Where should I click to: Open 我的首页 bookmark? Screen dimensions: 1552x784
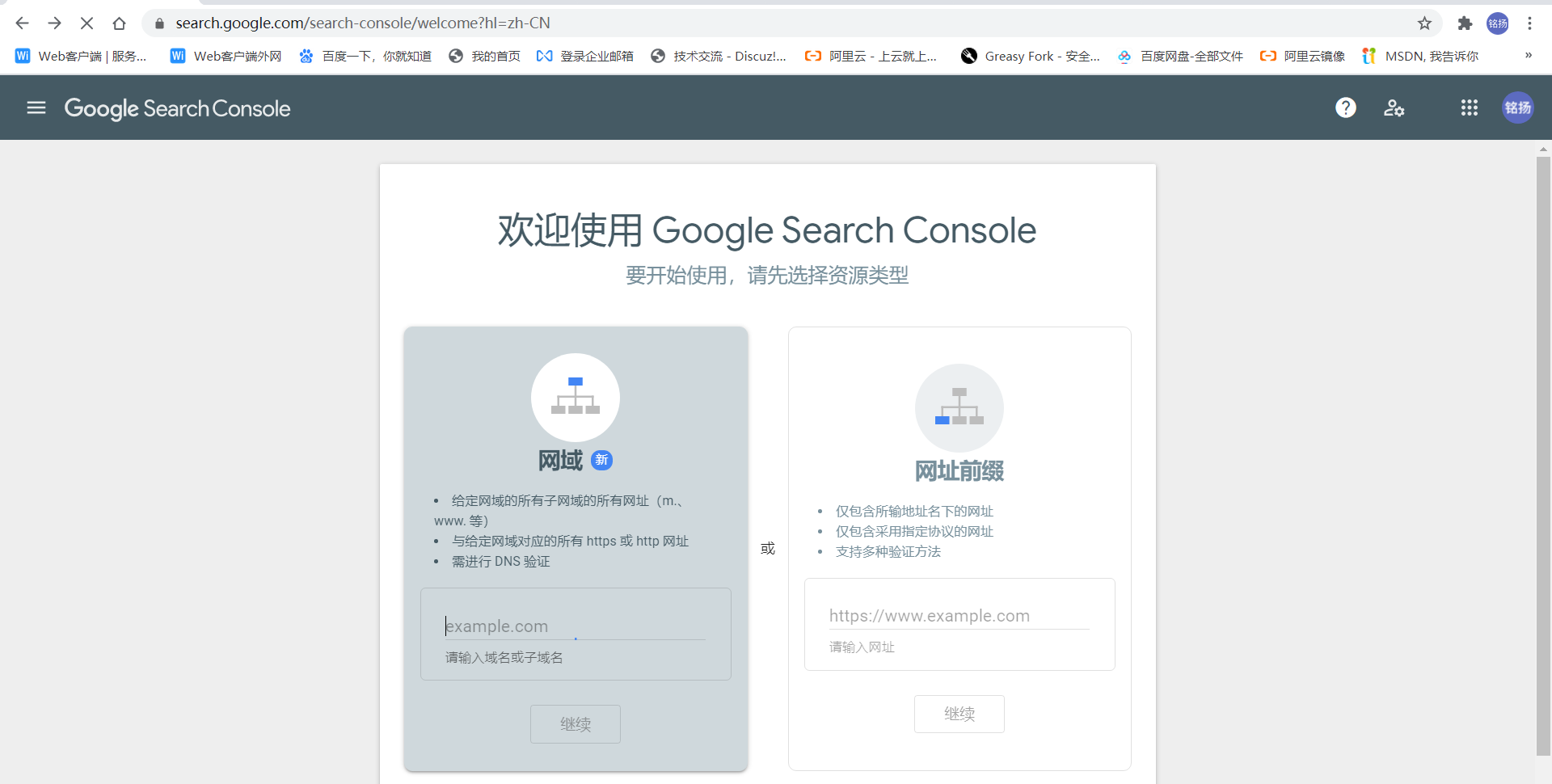(484, 56)
